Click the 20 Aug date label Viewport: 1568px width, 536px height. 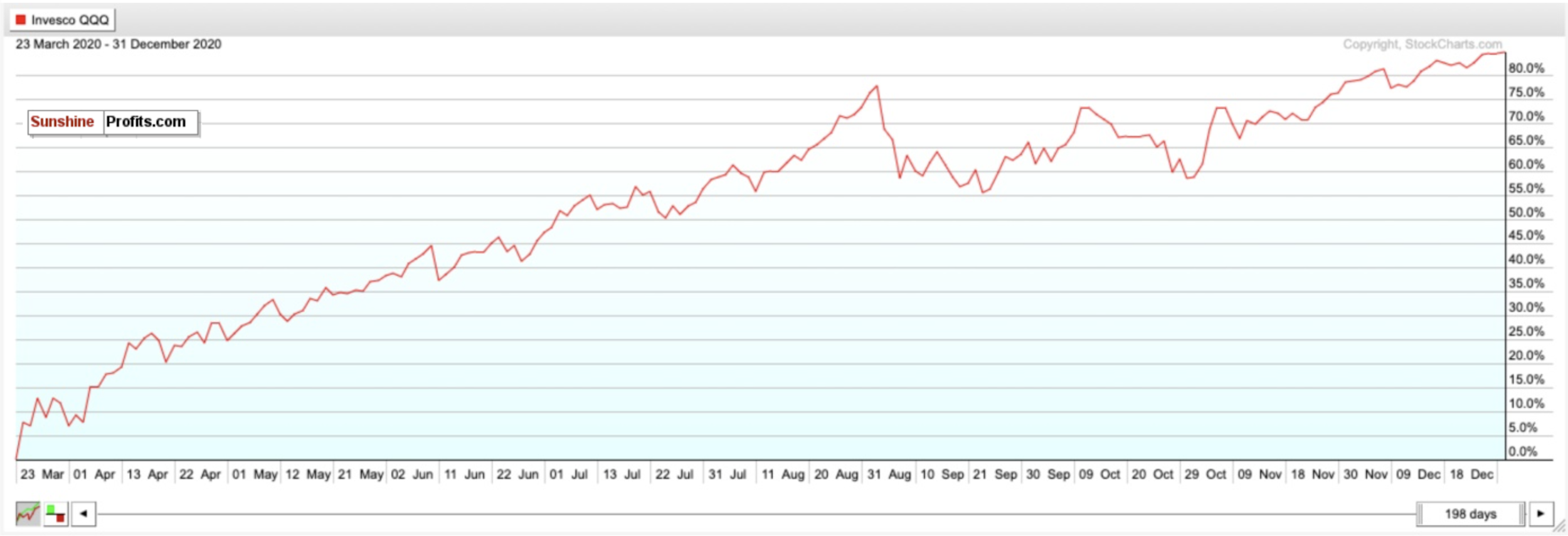(836, 474)
